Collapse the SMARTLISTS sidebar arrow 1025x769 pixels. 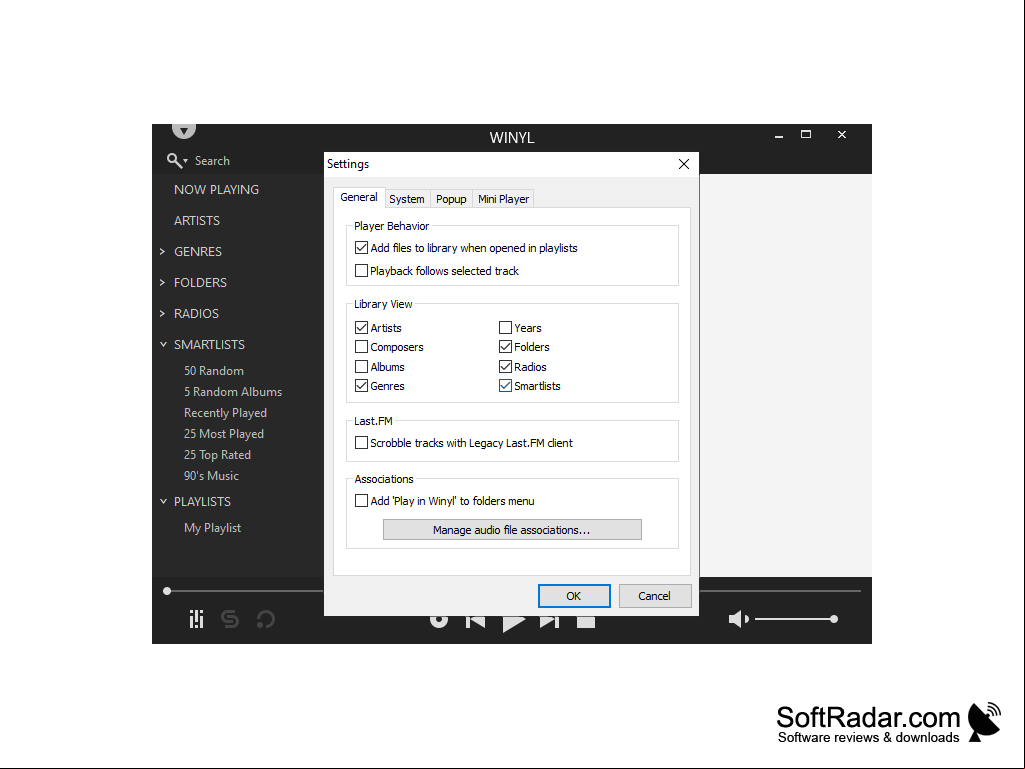point(163,345)
